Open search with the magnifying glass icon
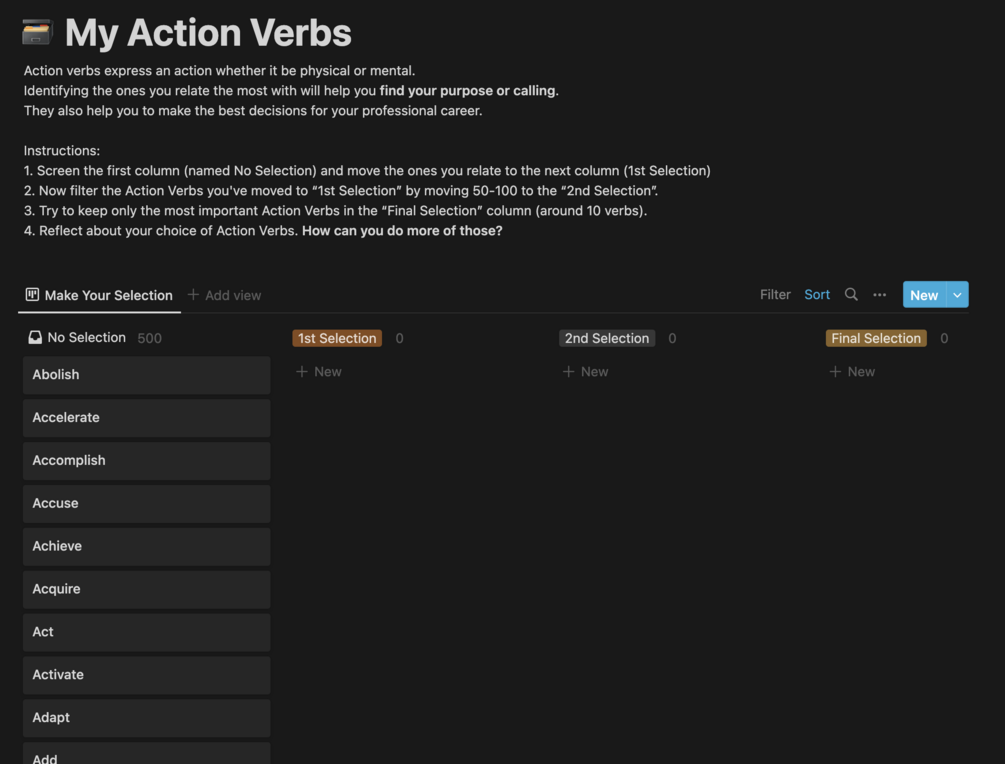 coord(851,294)
